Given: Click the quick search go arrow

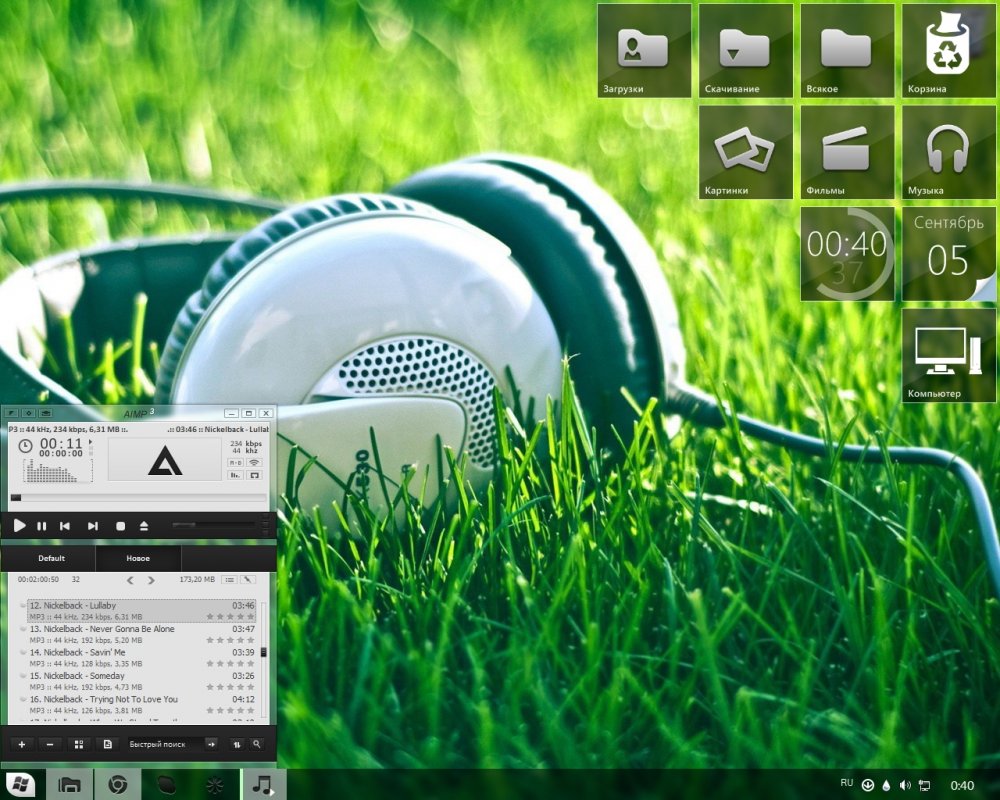Looking at the screenshot, I should (211, 744).
